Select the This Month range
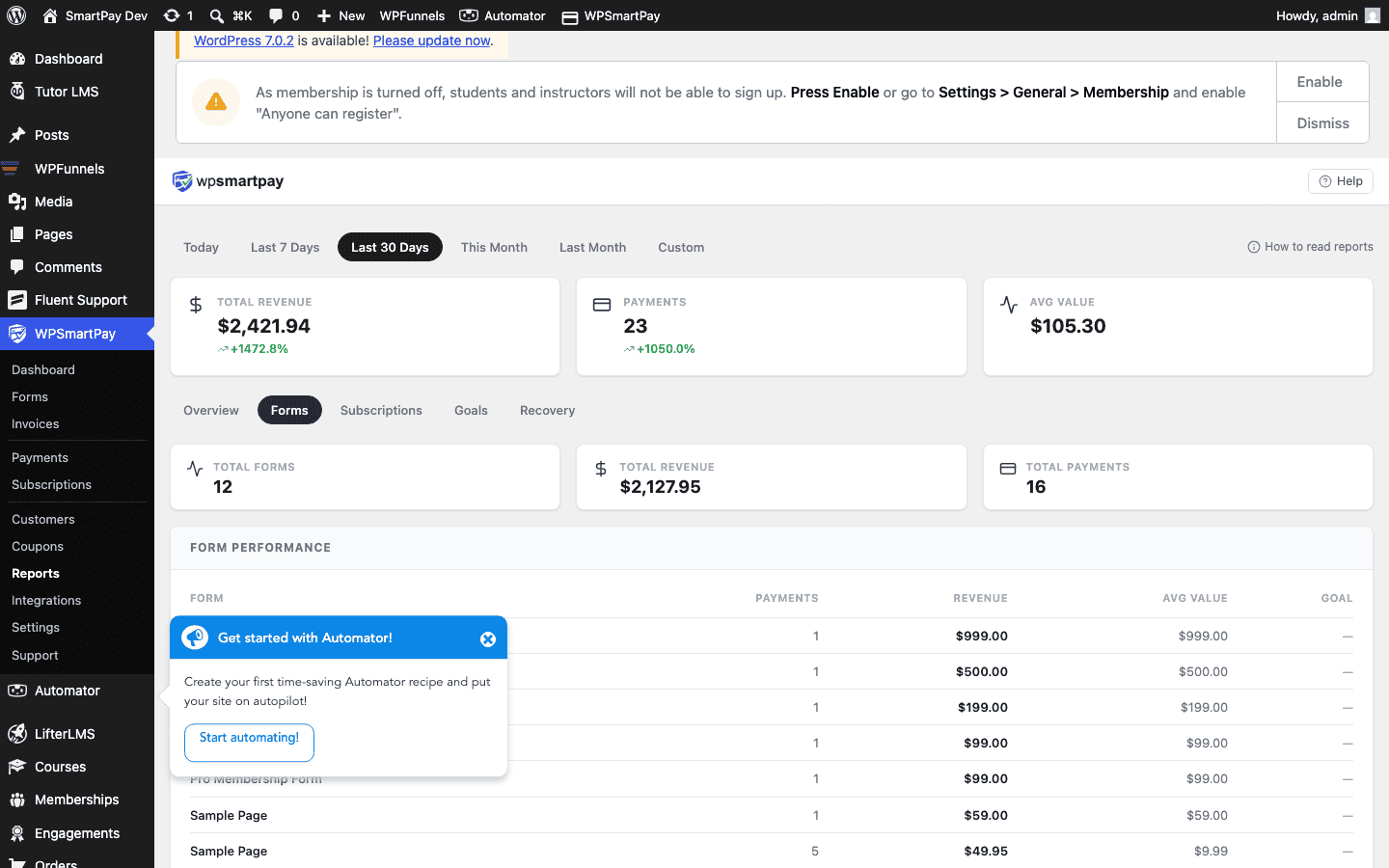This screenshot has width=1389, height=868. click(494, 247)
